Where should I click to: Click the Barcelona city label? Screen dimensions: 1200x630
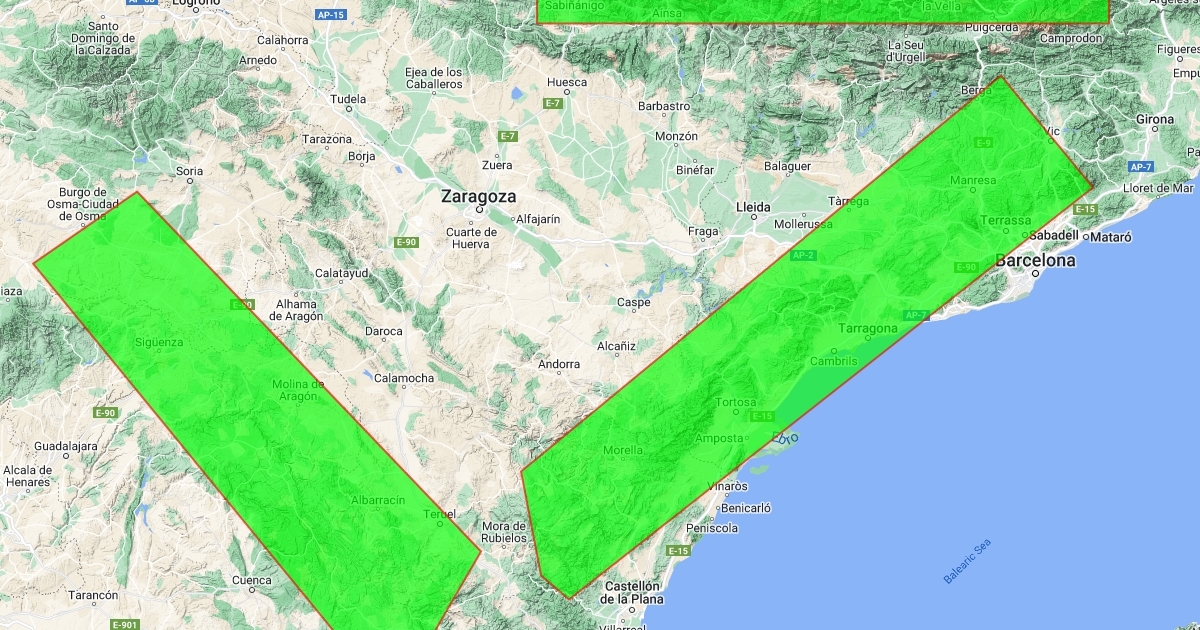1035,261
